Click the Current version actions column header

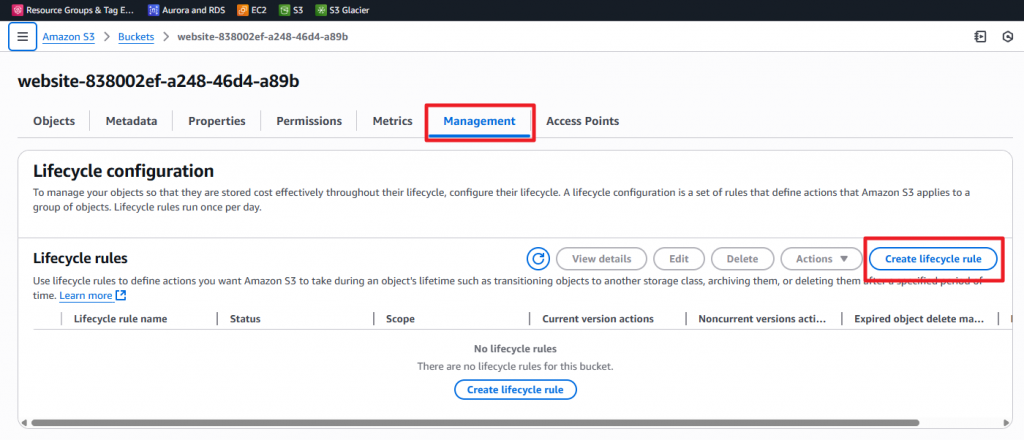point(598,319)
